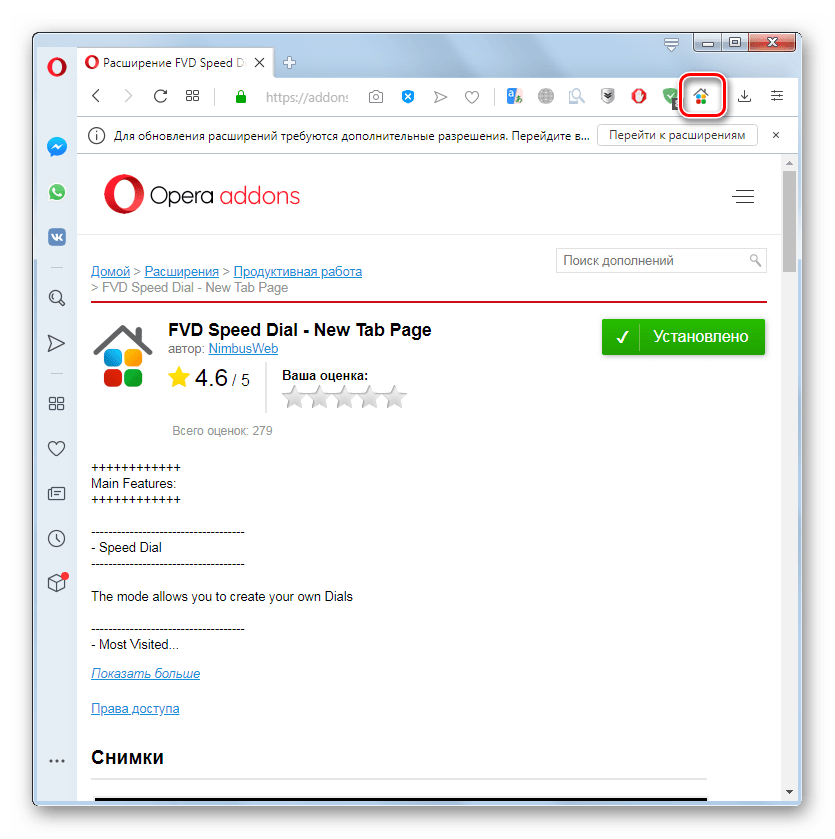Click the heading FVD Speed Dial - New Tab Page
835x839 pixels.
(x=300, y=330)
